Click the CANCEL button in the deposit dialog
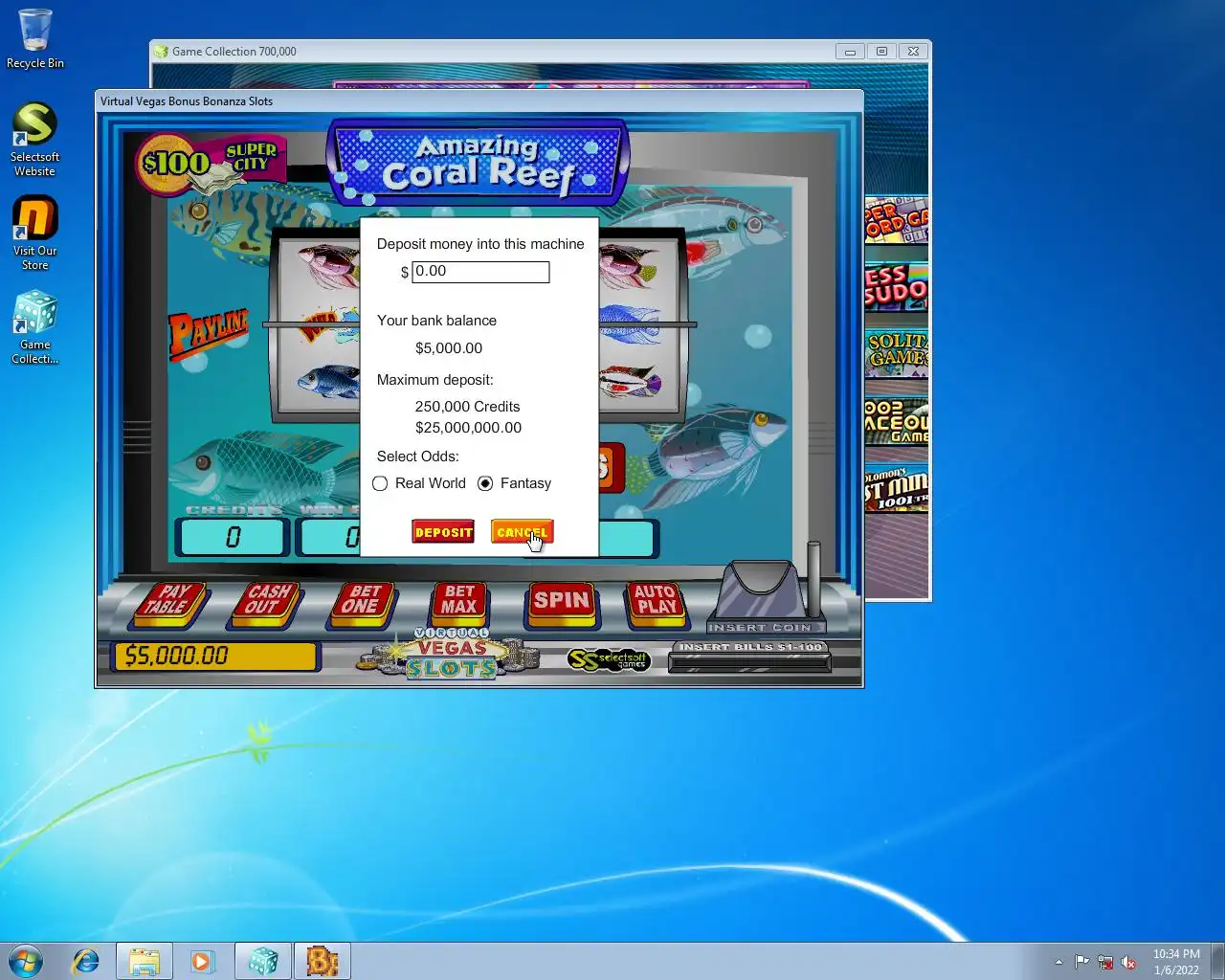The image size is (1225, 980). (523, 532)
